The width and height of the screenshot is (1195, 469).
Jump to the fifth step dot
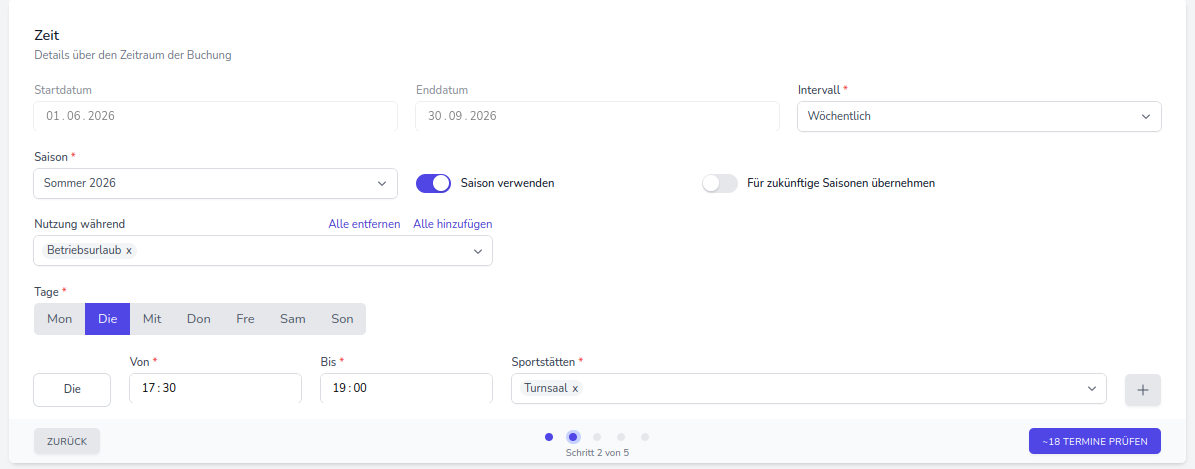(645, 437)
